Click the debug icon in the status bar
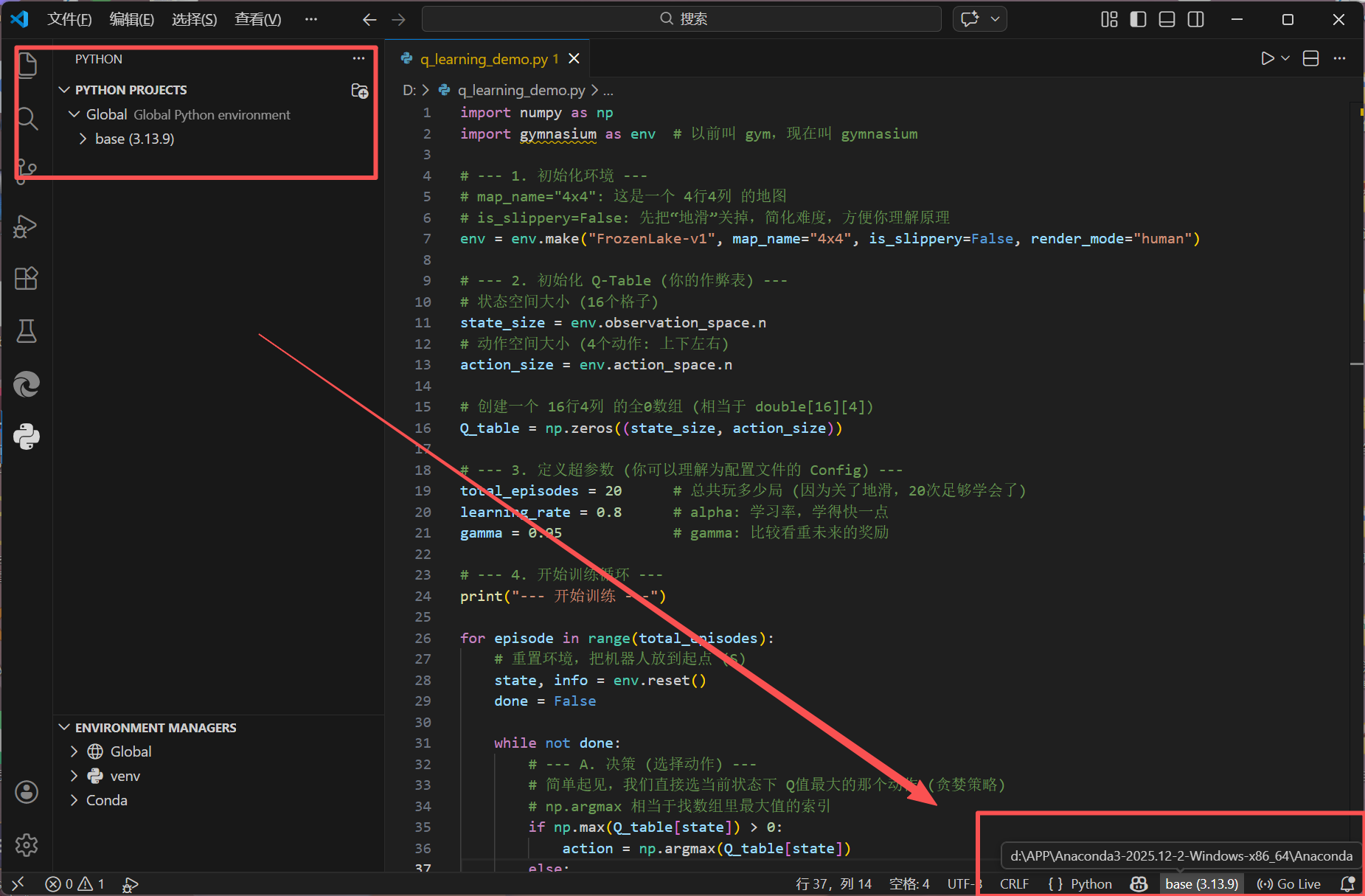This screenshot has height=896, width=1365. (131, 884)
